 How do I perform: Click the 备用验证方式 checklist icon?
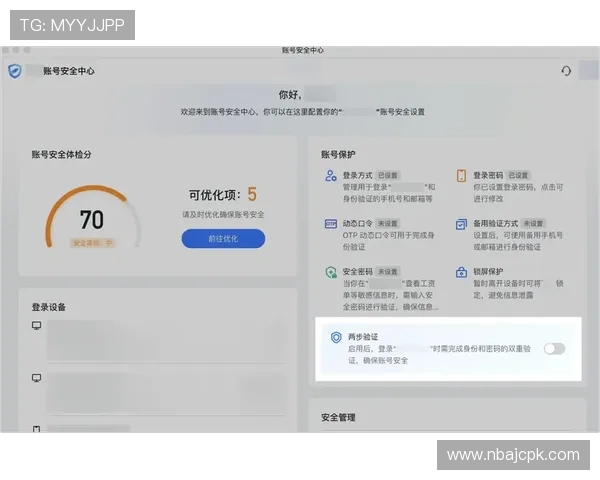[461, 224]
